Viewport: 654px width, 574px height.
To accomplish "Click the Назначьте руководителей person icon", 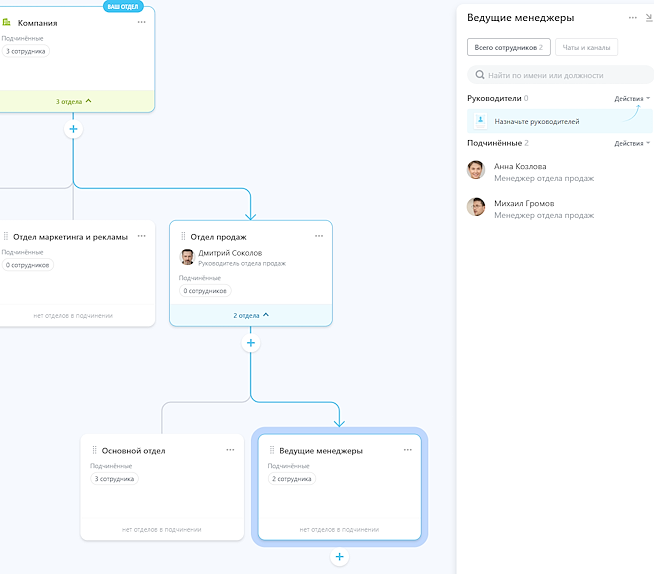I will 480,121.
